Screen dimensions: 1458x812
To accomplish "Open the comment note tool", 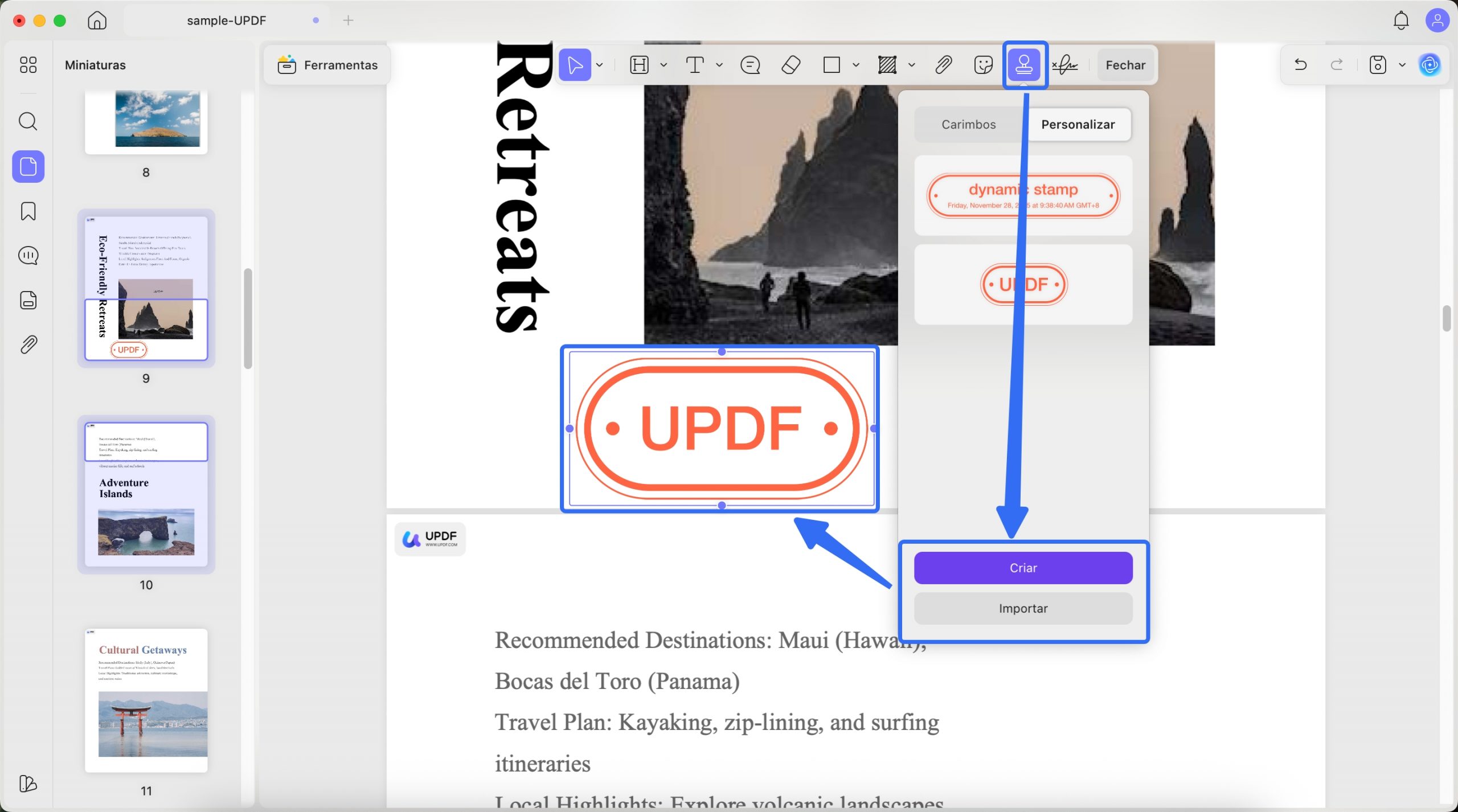I will 750,65.
